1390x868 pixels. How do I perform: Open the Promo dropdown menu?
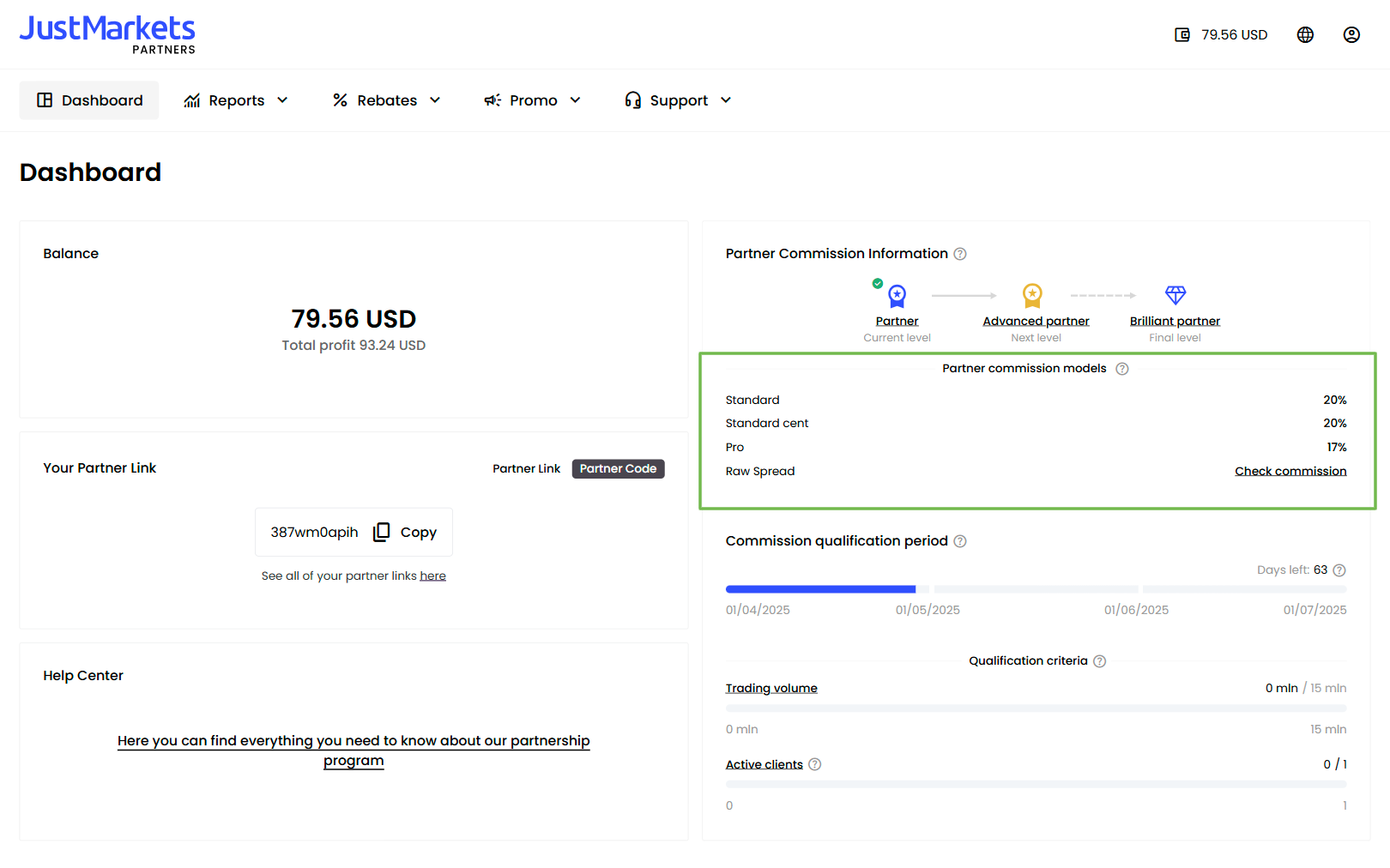click(x=533, y=100)
